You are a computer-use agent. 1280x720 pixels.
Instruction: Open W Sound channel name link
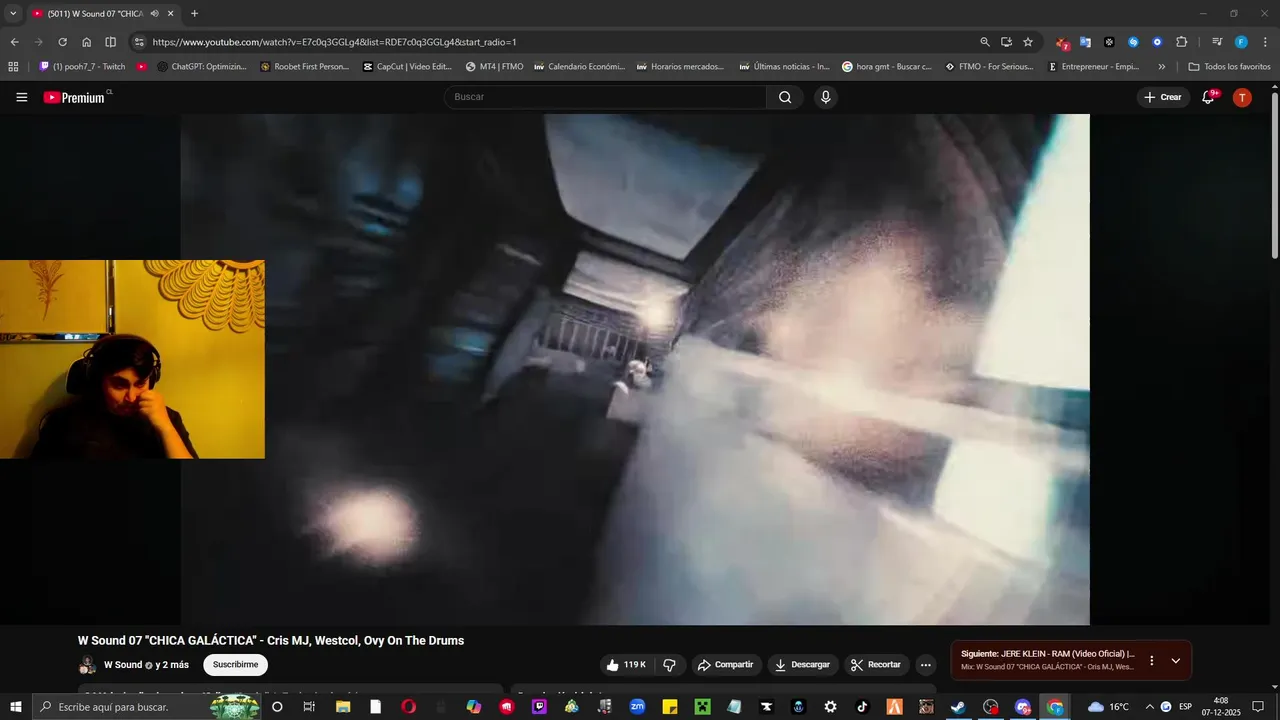click(x=123, y=665)
